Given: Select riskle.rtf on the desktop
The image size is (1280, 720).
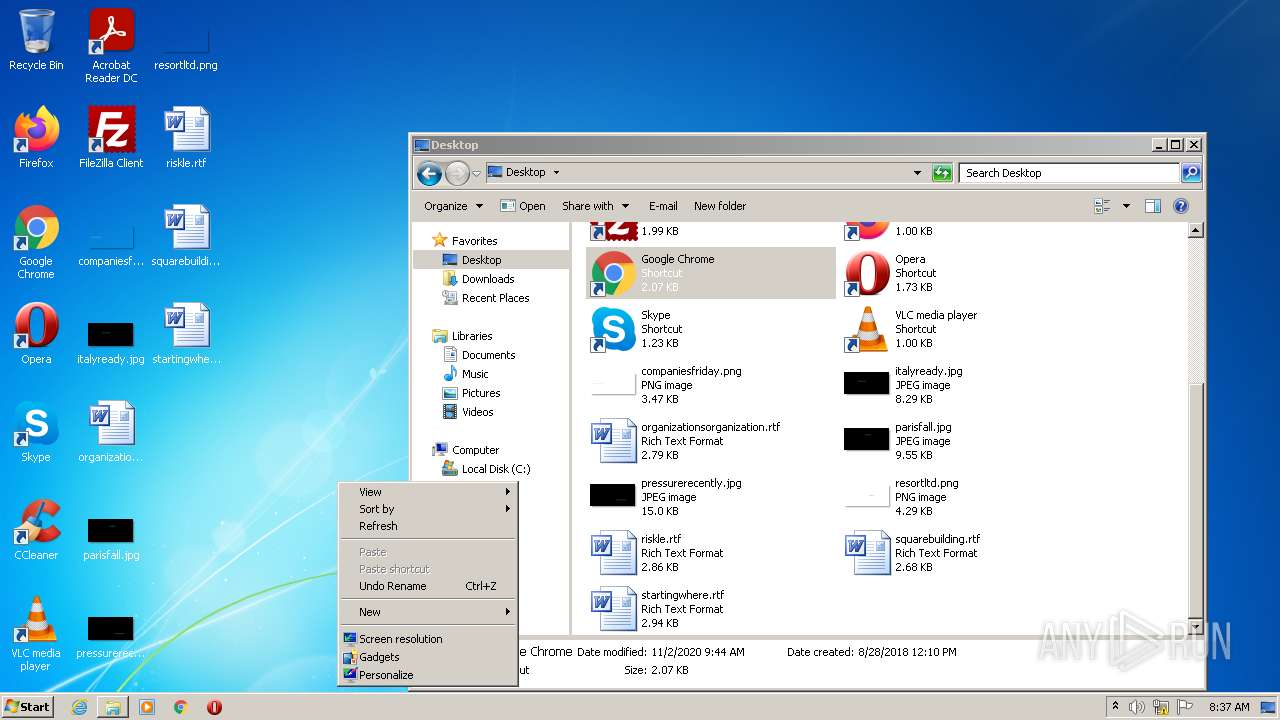Looking at the screenshot, I should 186,138.
